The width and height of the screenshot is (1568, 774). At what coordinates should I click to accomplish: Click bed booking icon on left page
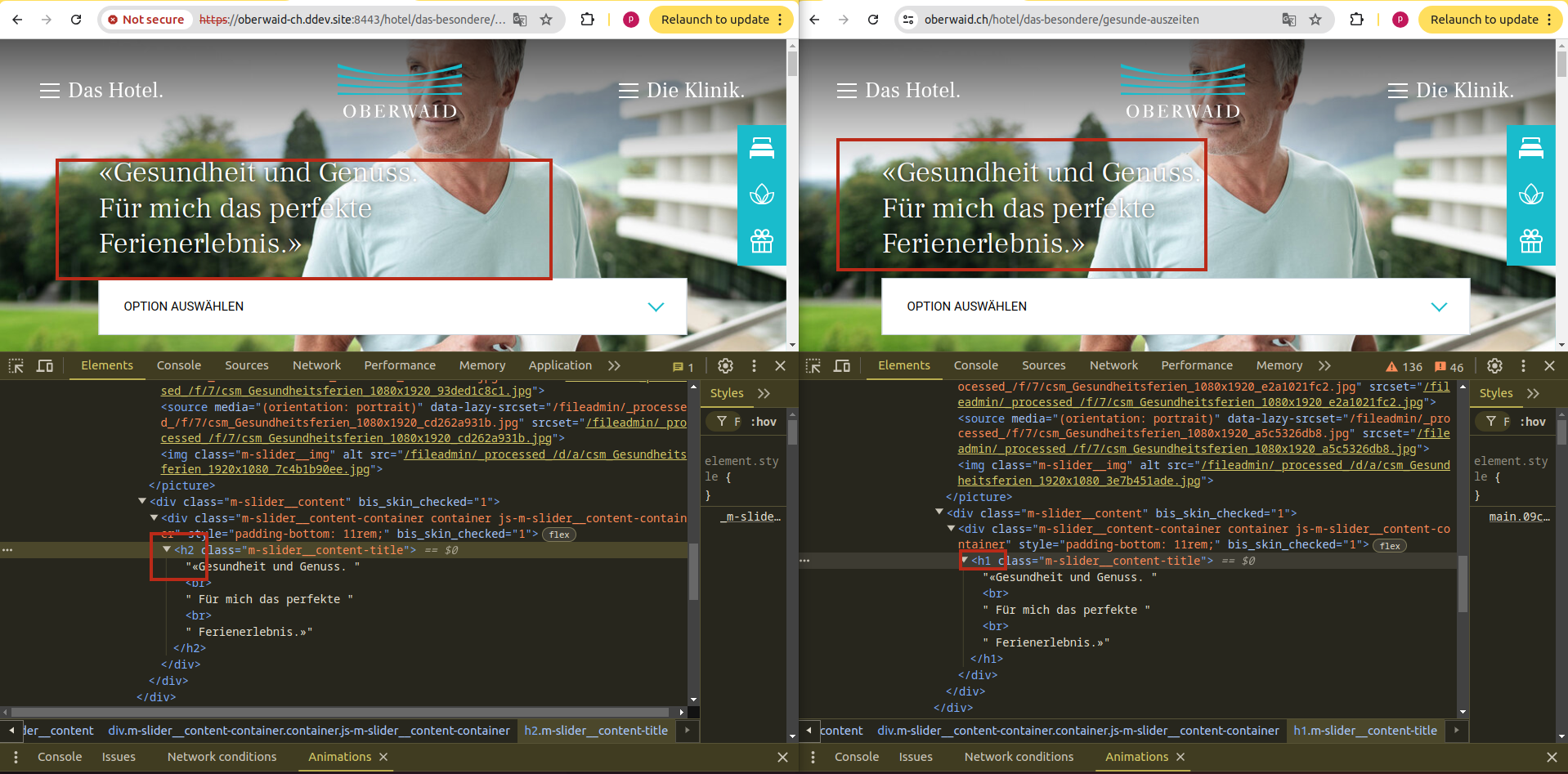pyautogui.click(x=762, y=148)
